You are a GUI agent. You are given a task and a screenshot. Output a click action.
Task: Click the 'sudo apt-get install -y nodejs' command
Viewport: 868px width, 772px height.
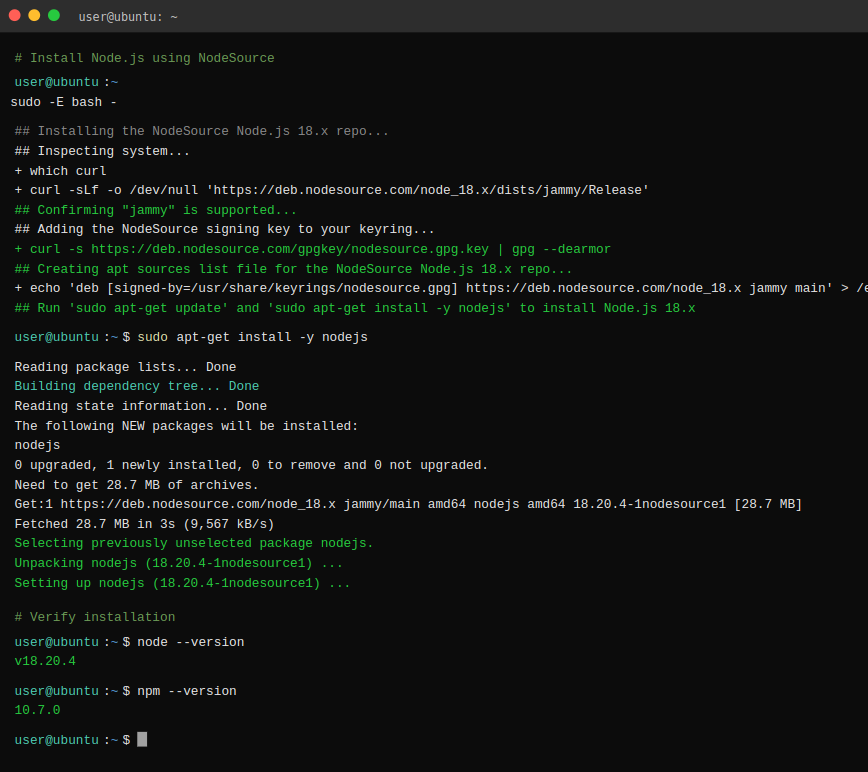[x=252, y=337]
